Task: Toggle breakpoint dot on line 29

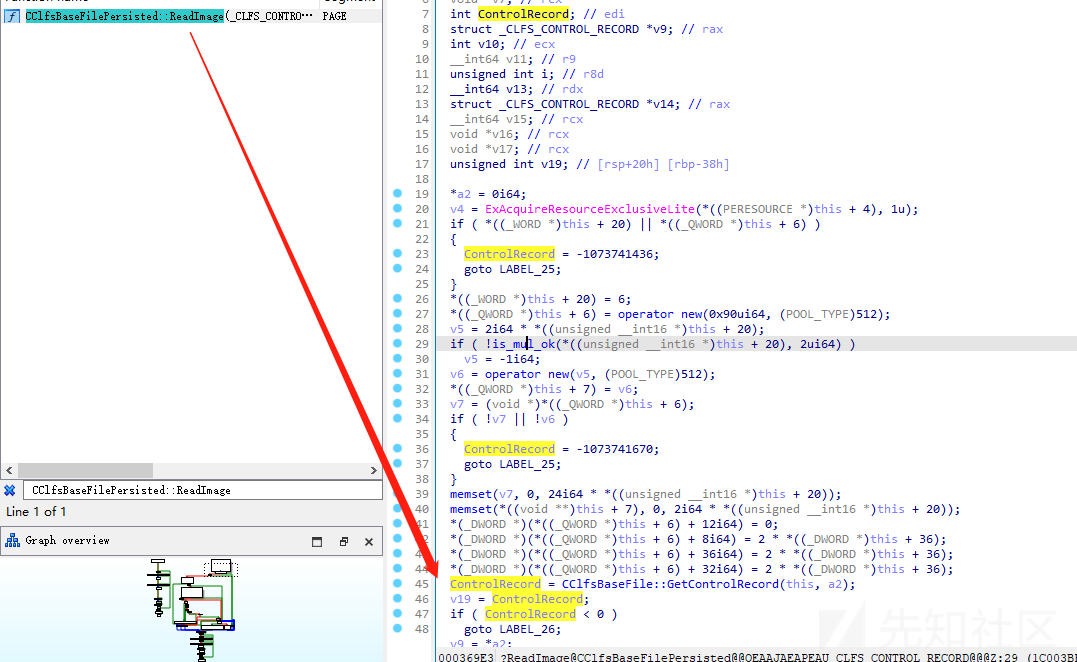Action: (x=399, y=344)
